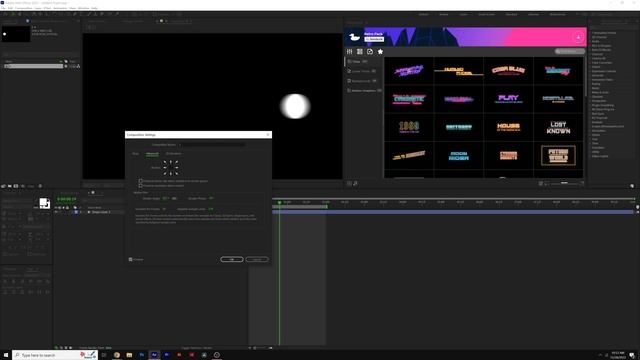The image size is (640, 360).
Task: Open the filter sliders icon in pack panel
Action: coord(349,51)
